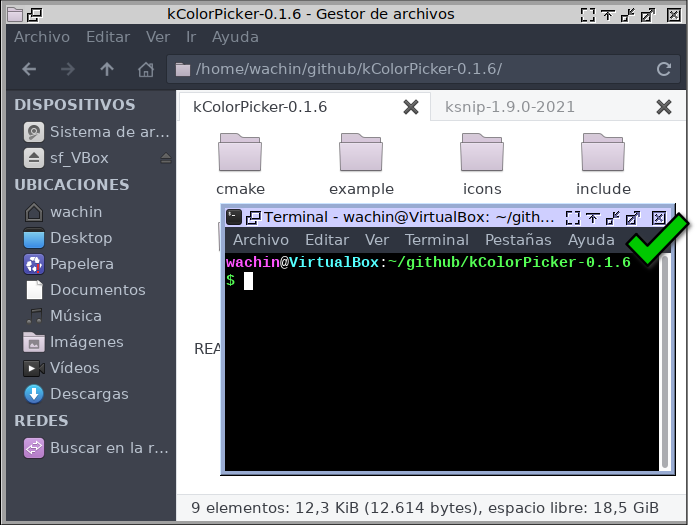This screenshot has width=697, height=525.
Task: Toggle terminal fullscreen button in title bar
Action: click(573, 217)
